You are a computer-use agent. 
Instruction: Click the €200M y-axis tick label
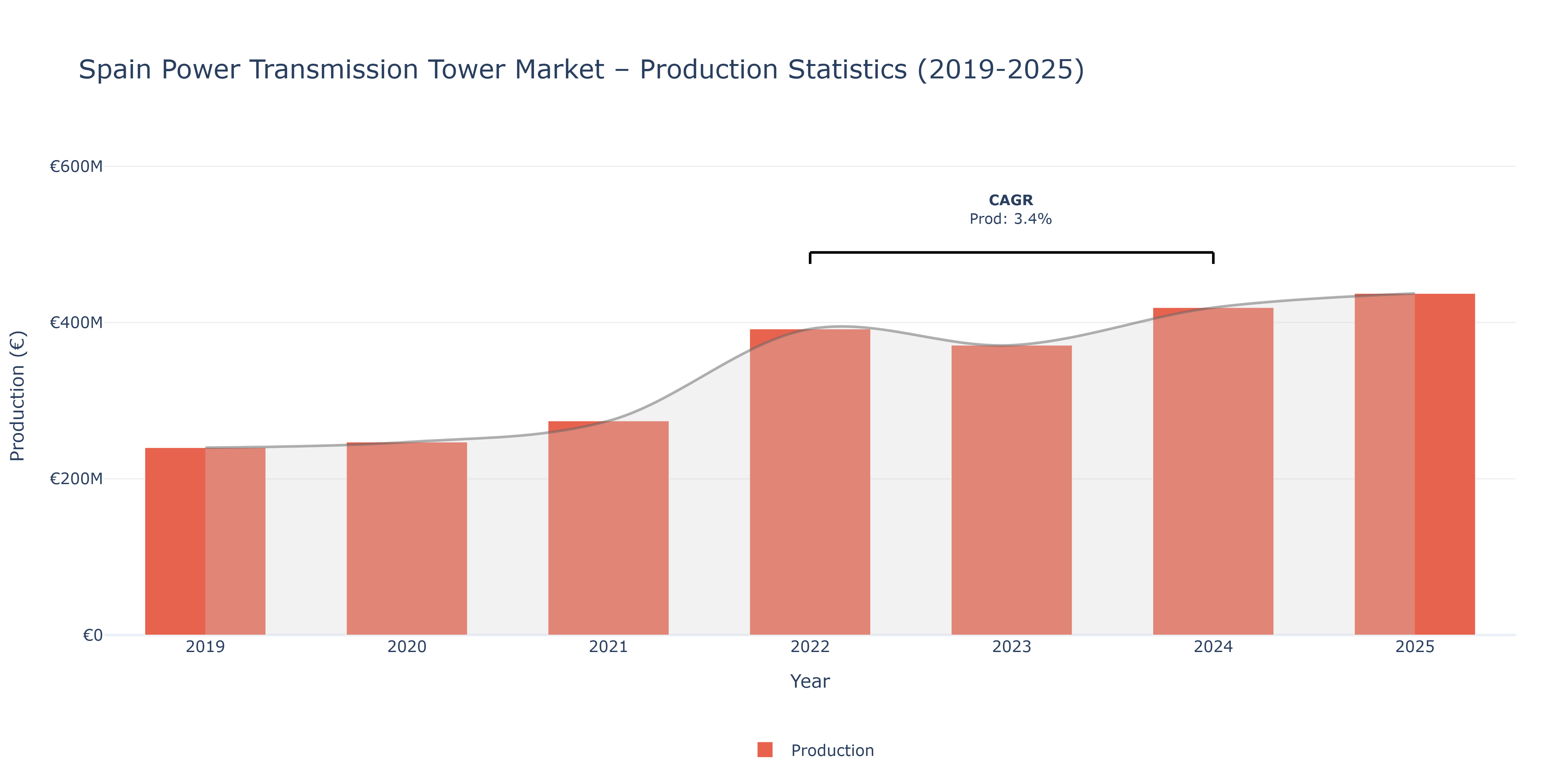[x=76, y=479]
